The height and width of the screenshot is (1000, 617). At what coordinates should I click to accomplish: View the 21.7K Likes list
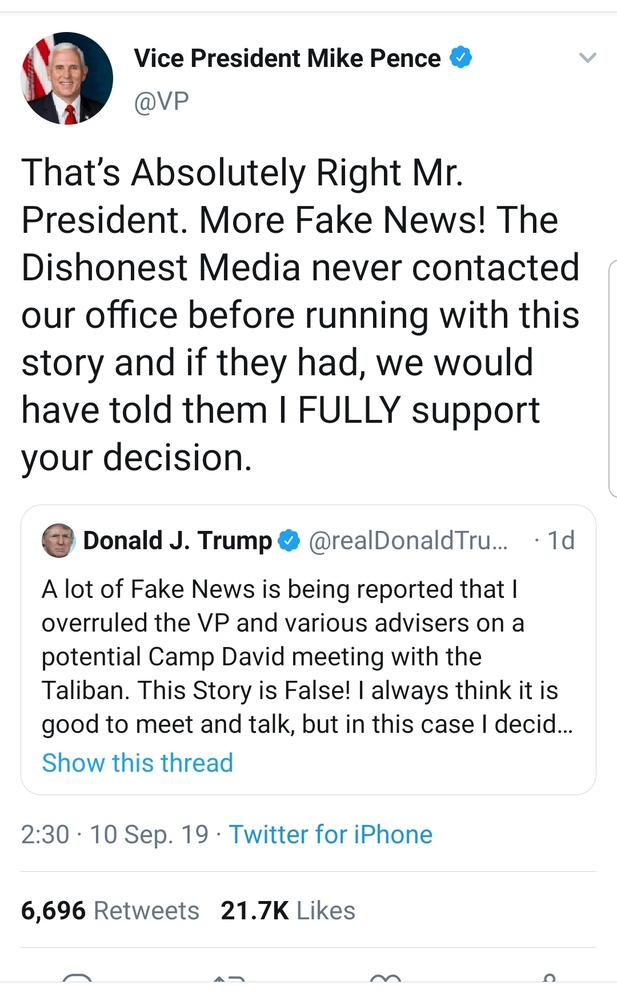[288, 911]
